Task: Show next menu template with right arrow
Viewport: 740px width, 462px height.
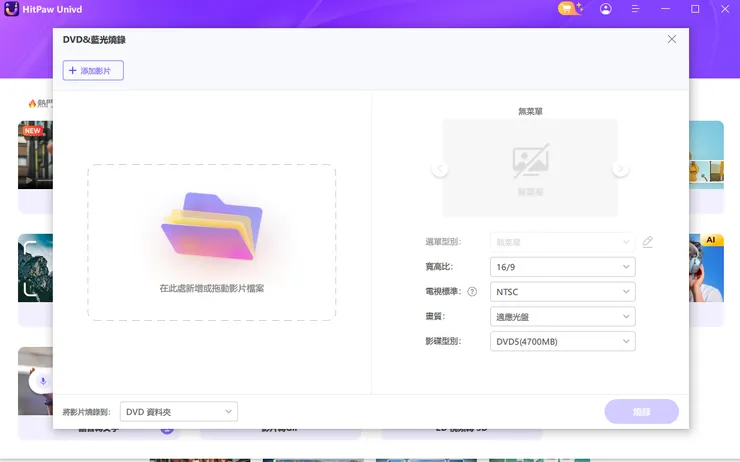Action: click(x=620, y=168)
